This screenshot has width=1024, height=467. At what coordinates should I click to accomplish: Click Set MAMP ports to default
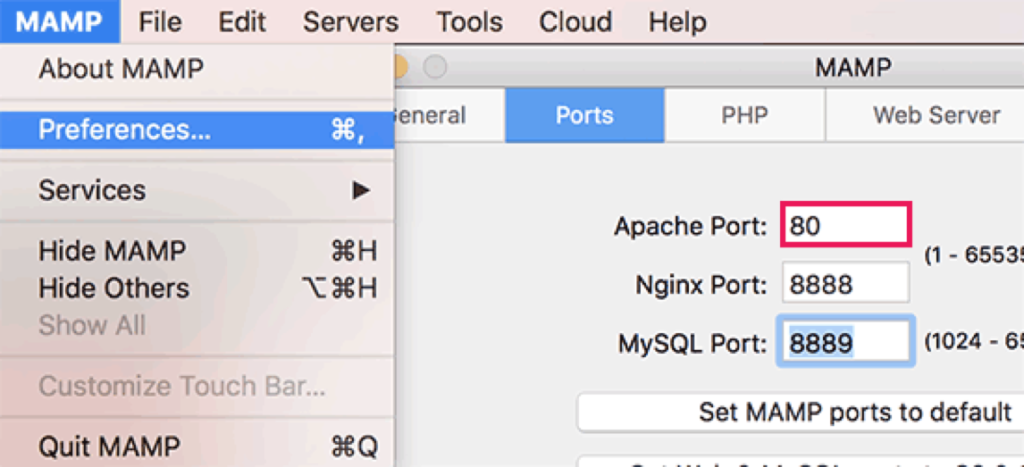[801, 412]
